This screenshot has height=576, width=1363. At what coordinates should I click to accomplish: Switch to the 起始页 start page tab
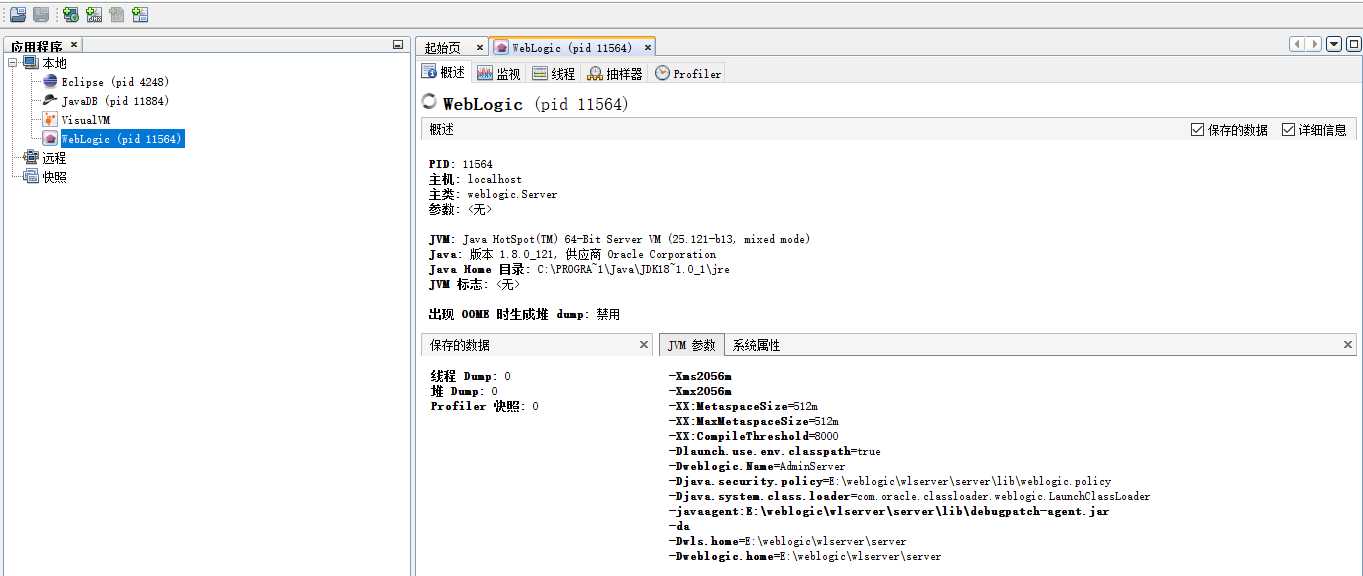442,48
